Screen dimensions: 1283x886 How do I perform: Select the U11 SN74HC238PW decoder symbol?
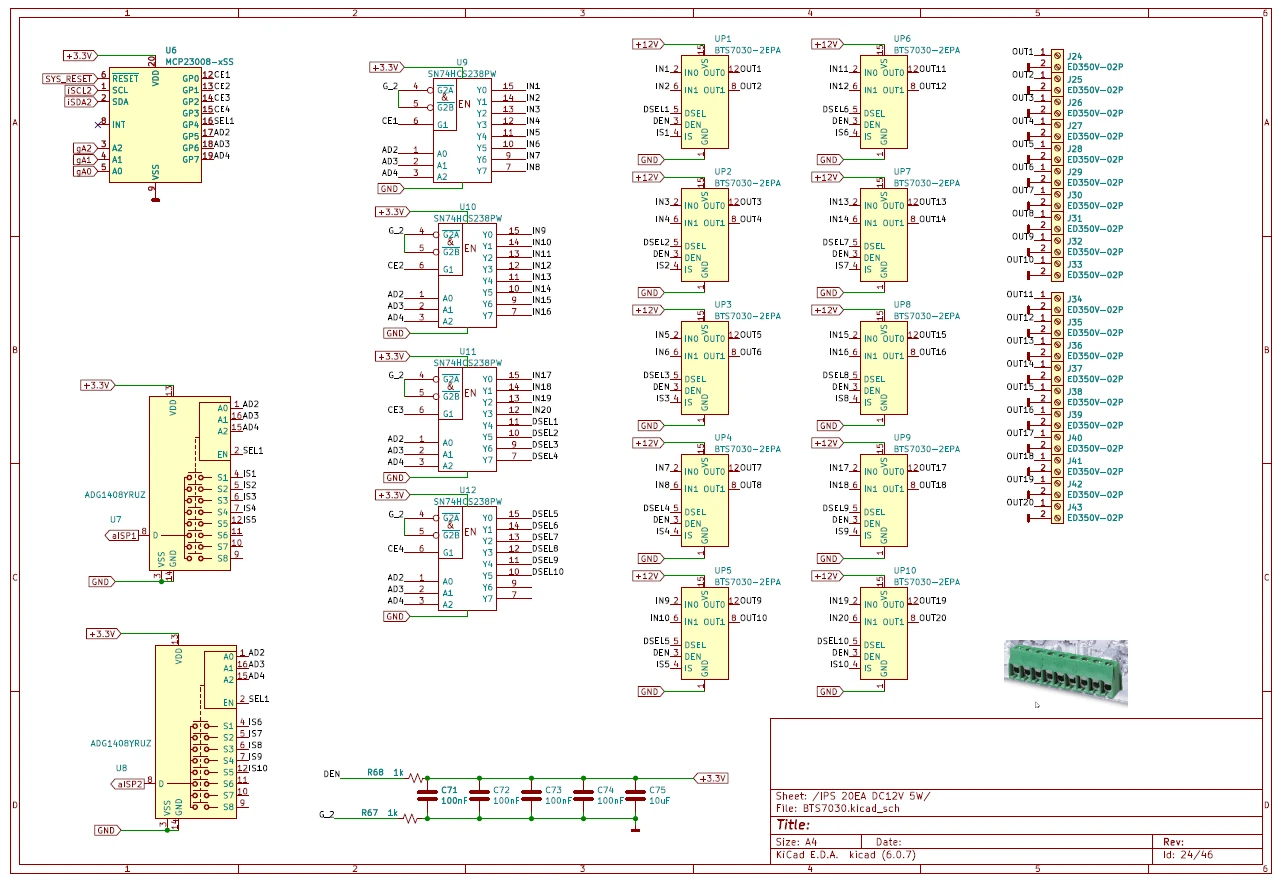(467, 420)
